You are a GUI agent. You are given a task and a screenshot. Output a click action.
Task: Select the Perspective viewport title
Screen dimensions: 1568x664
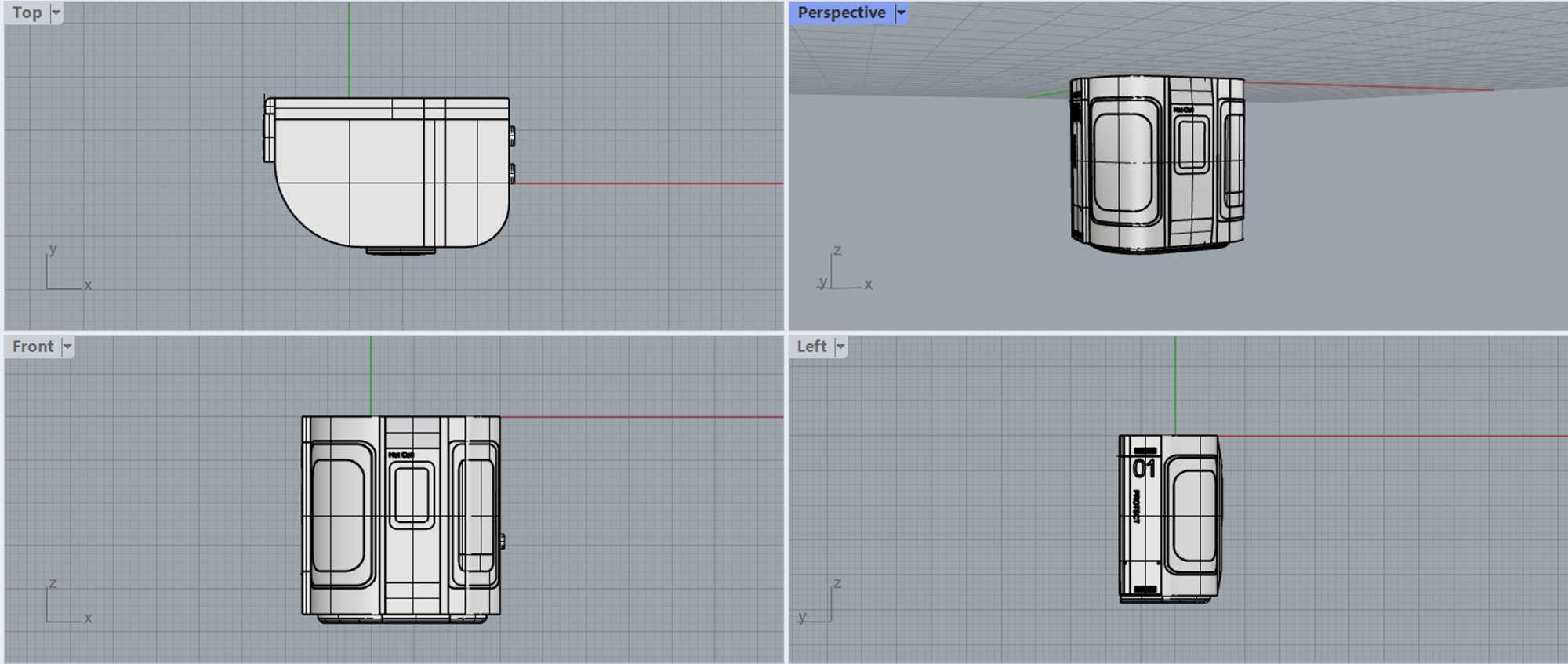pyautogui.click(x=841, y=13)
